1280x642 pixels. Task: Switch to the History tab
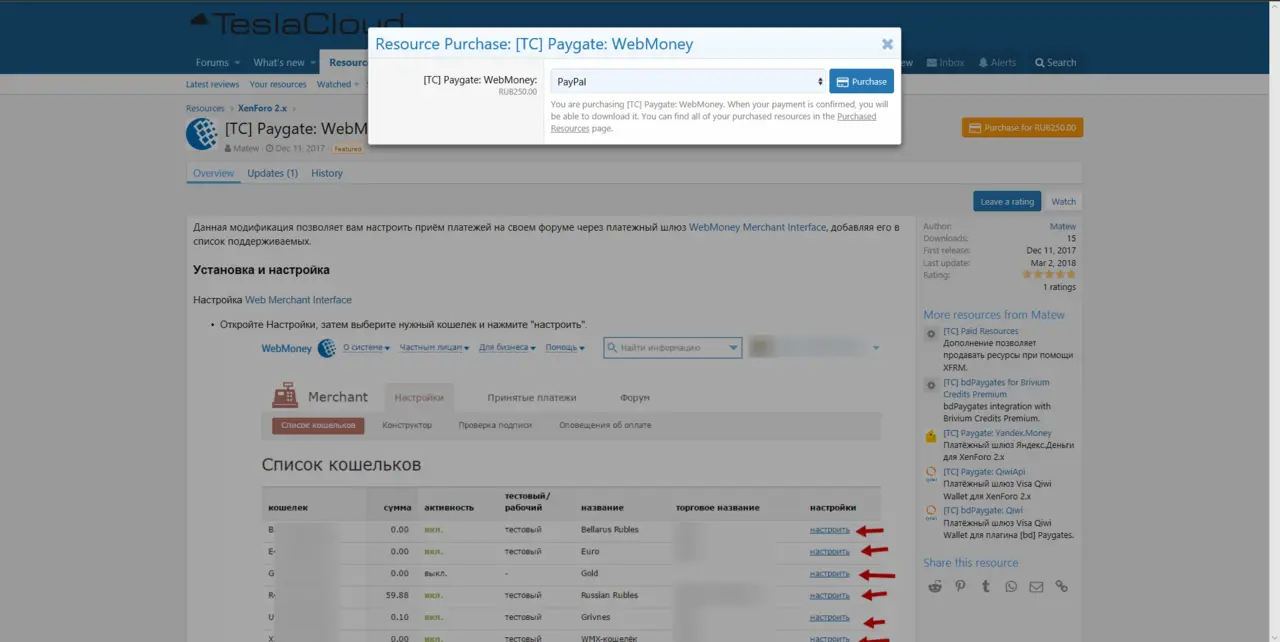point(327,173)
